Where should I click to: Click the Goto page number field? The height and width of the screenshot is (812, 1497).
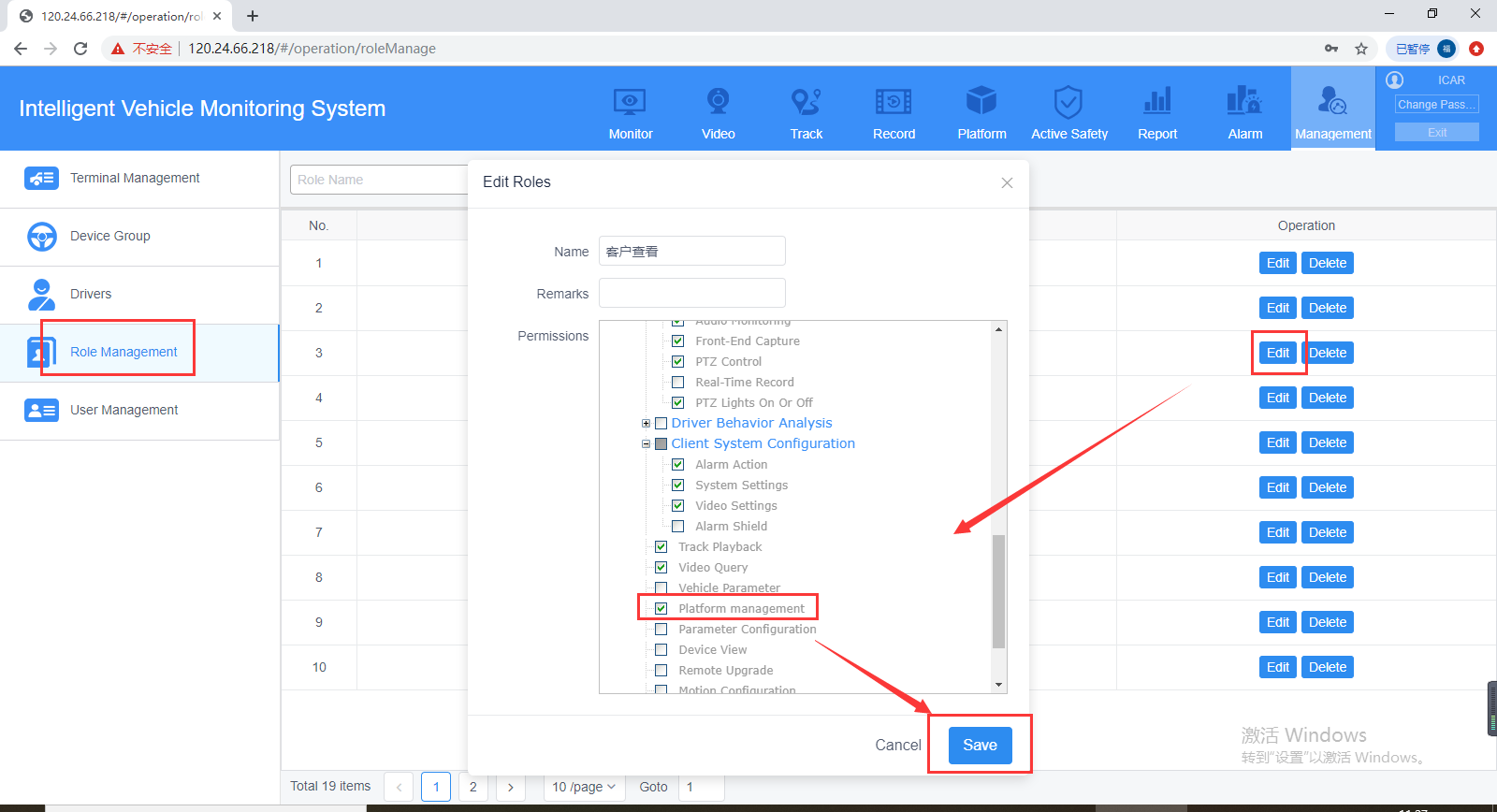(x=701, y=787)
